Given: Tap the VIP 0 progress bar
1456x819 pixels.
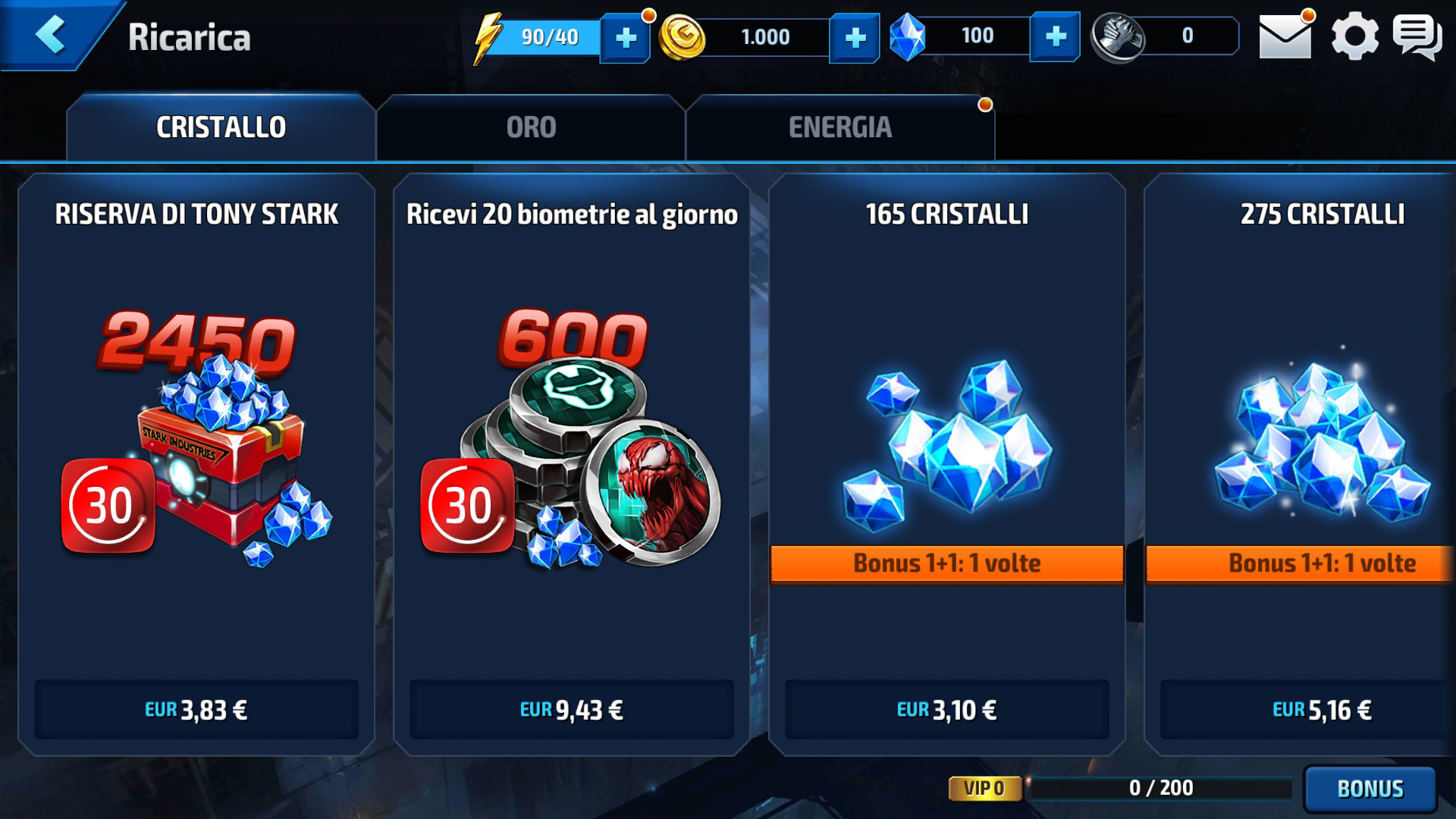Looking at the screenshot, I should (1160, 789).
